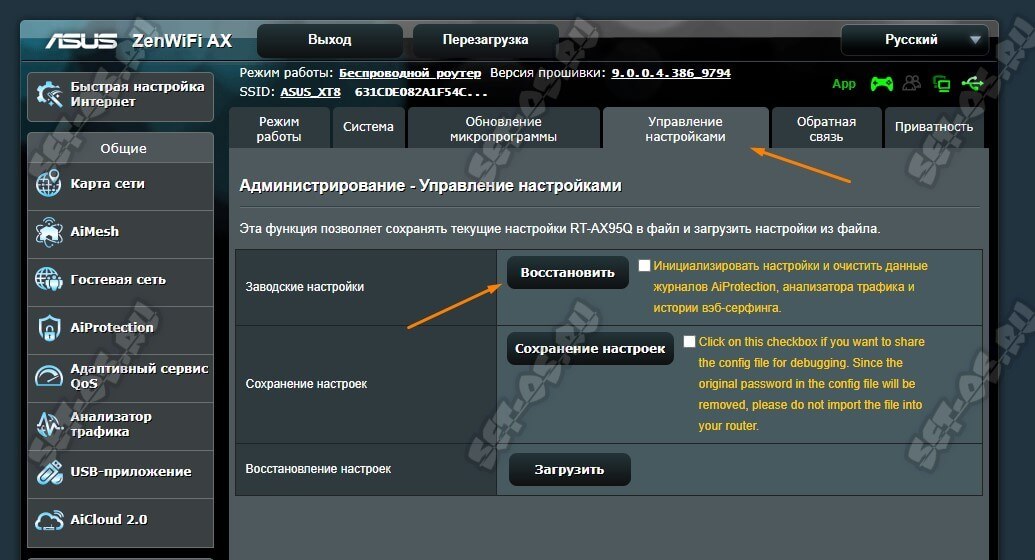Screen dimensions: 1035x560
Task: Click the AiMesh sidebar icon
Action: click(x=49, y=232)
